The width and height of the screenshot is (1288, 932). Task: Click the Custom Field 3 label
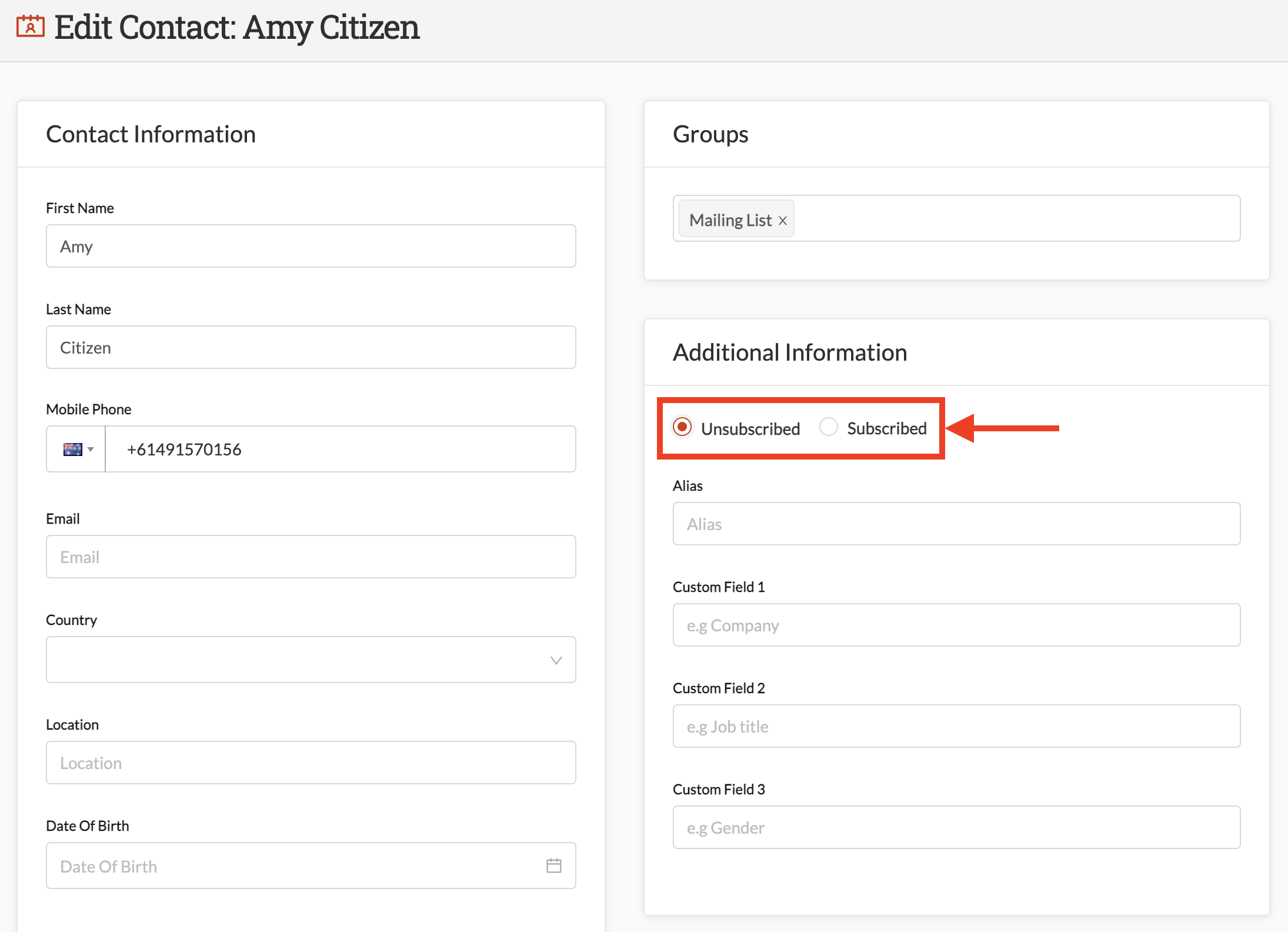[719, 789]
